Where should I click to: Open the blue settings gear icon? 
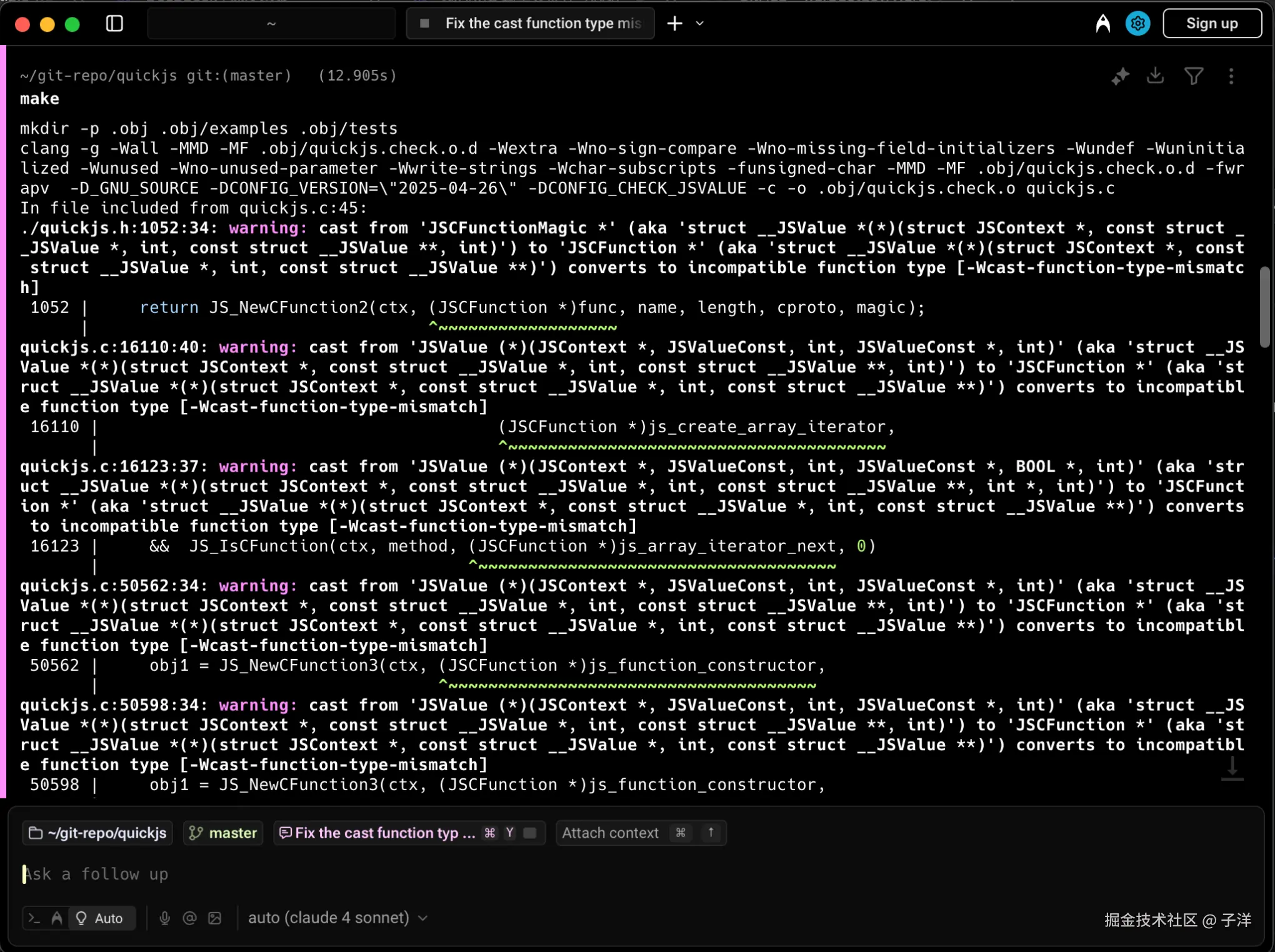coord(1137,24)
